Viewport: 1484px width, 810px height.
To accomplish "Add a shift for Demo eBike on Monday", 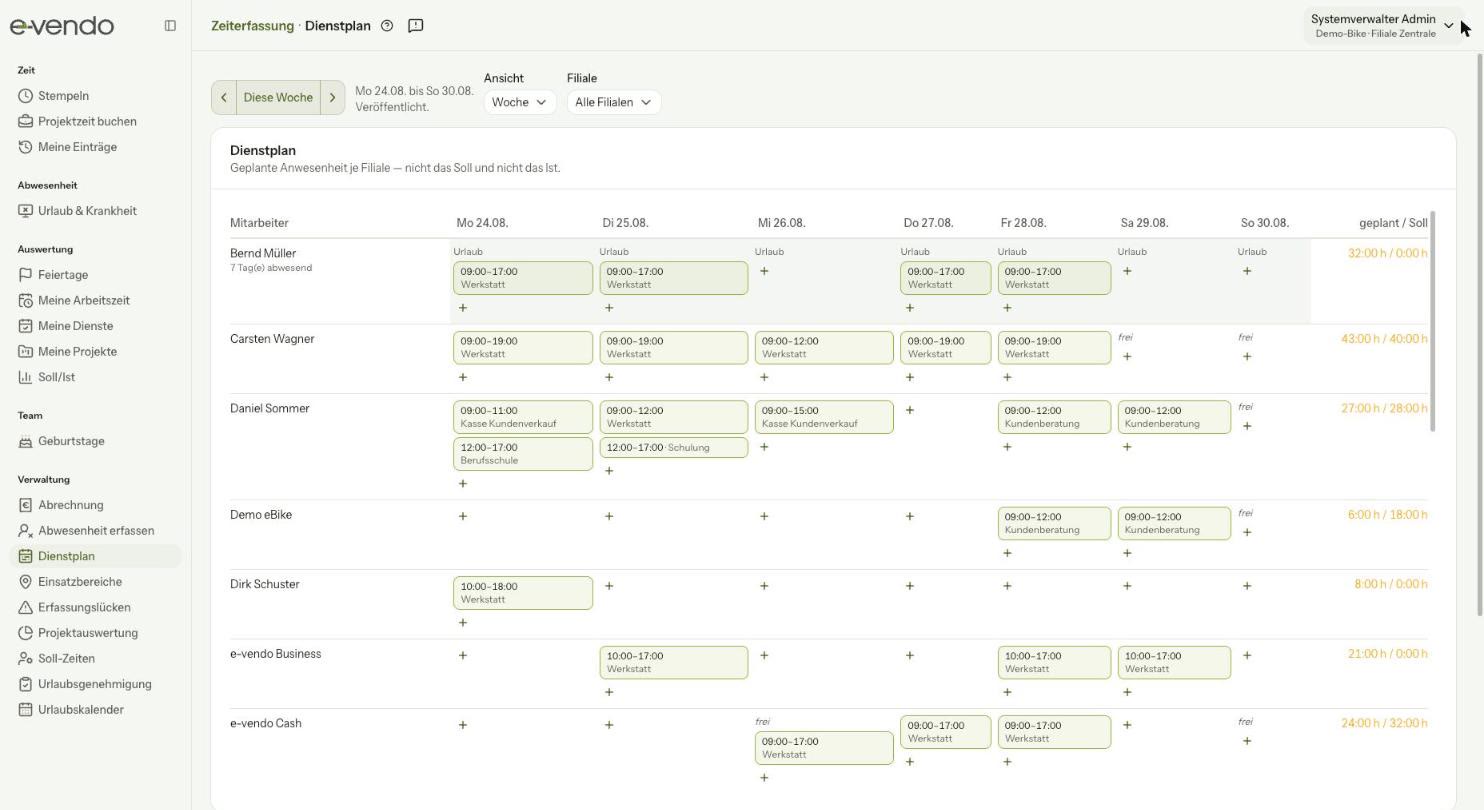I will click(x=463, y=516).
